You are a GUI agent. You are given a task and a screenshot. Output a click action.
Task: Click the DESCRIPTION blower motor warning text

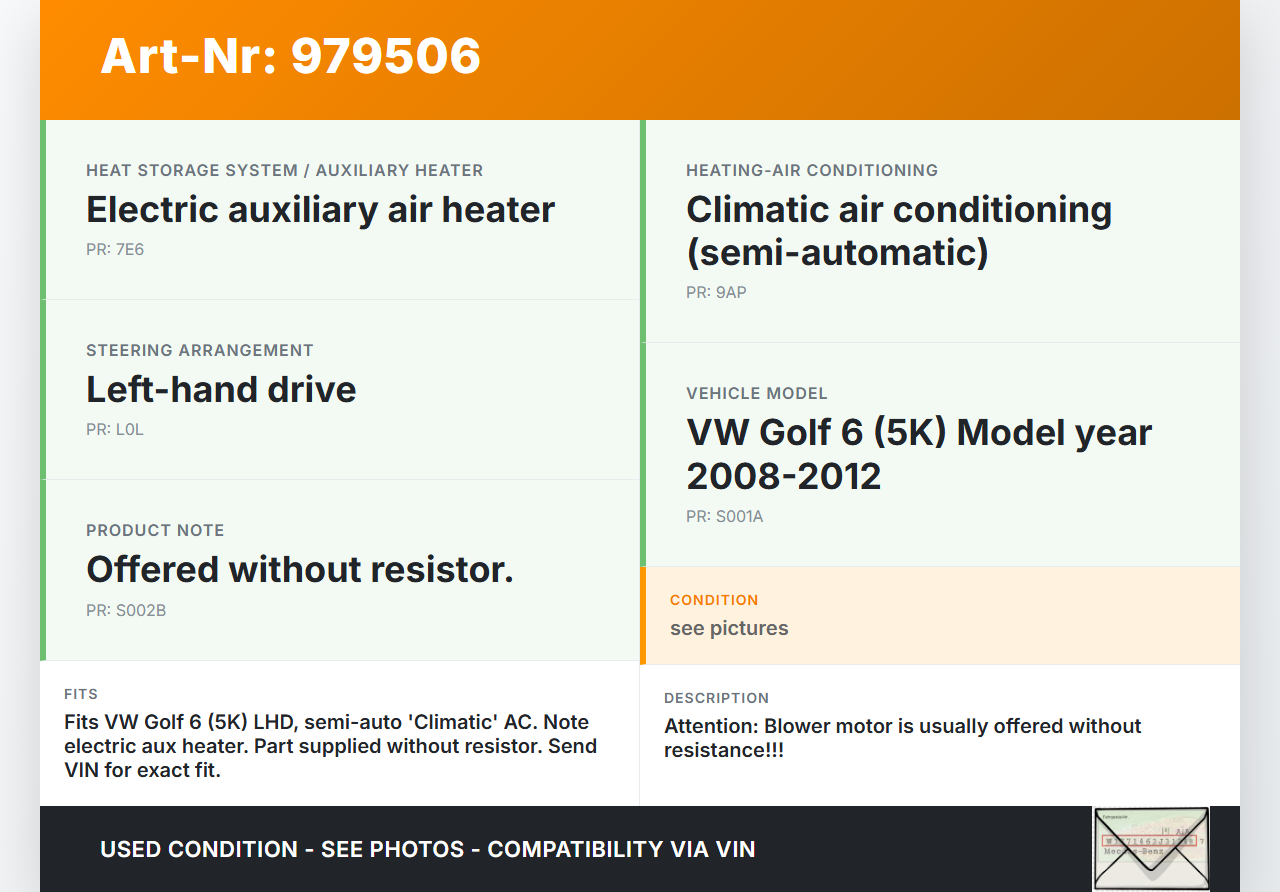tap(903, 738)
